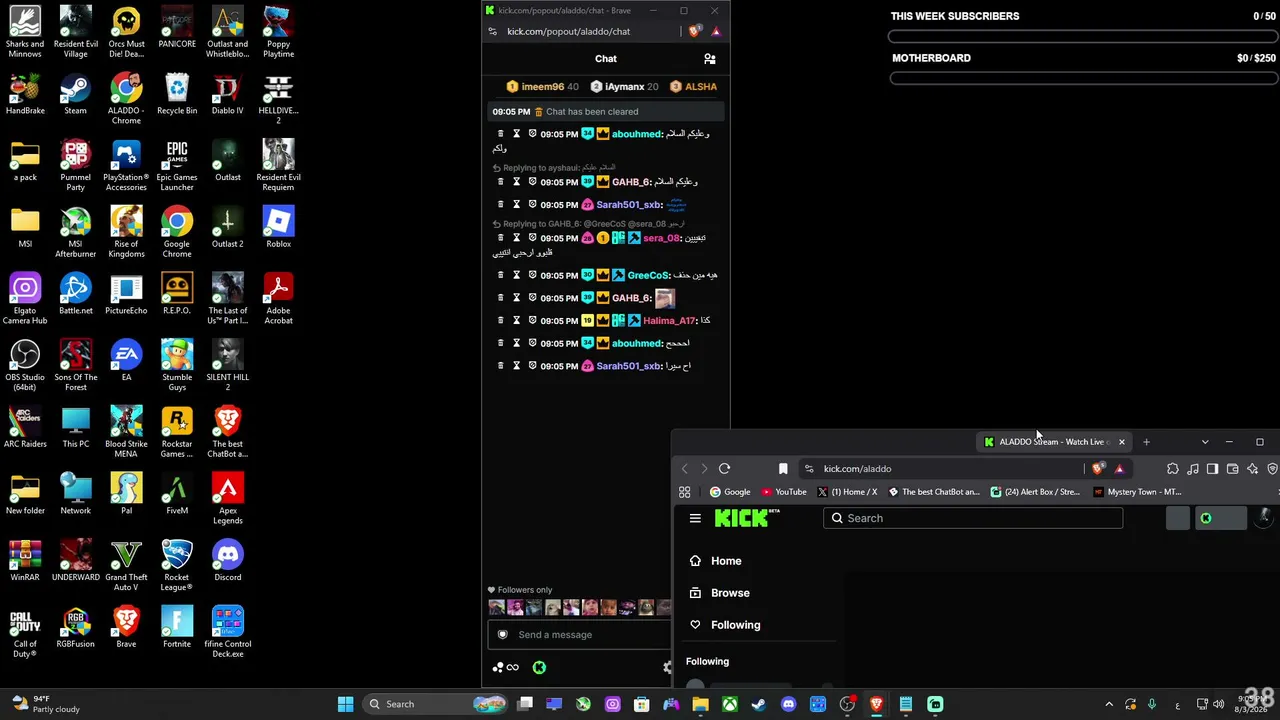The width and height of the screenshot is (1280, 720).
Task: Select the Elgato Camera Hub desktop icon
Action: pyautogui.click(x=25, y=299)
